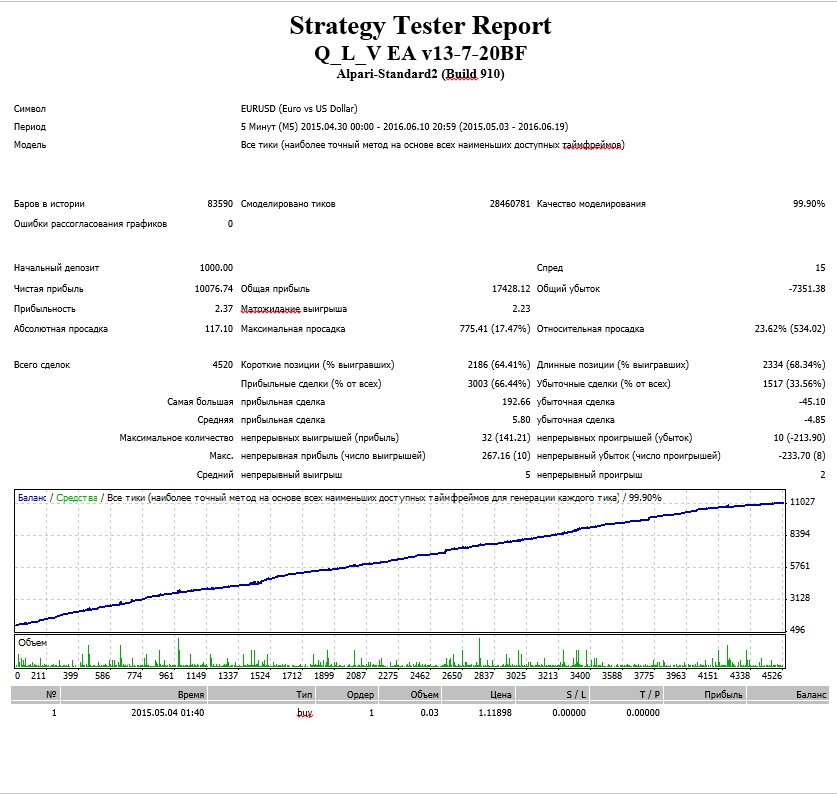Click the 'Strategy Tester Report' title
Image resolution: width=837 pixels, height=794 pixels.
[x=420, y=26]
